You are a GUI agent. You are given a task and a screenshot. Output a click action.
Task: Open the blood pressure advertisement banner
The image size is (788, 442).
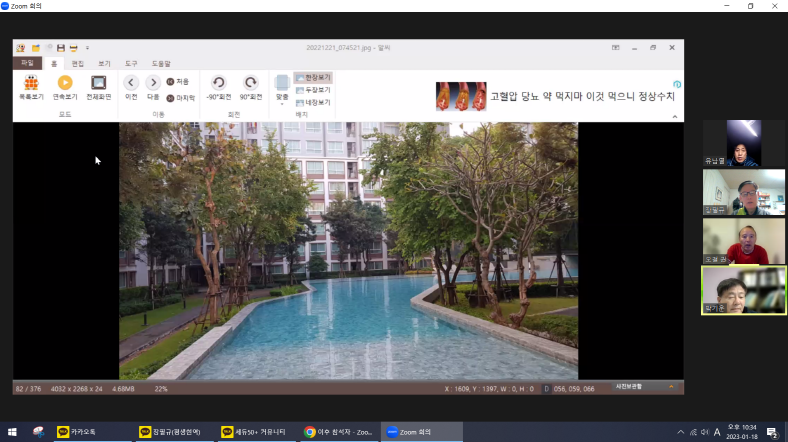coord(557,96)
